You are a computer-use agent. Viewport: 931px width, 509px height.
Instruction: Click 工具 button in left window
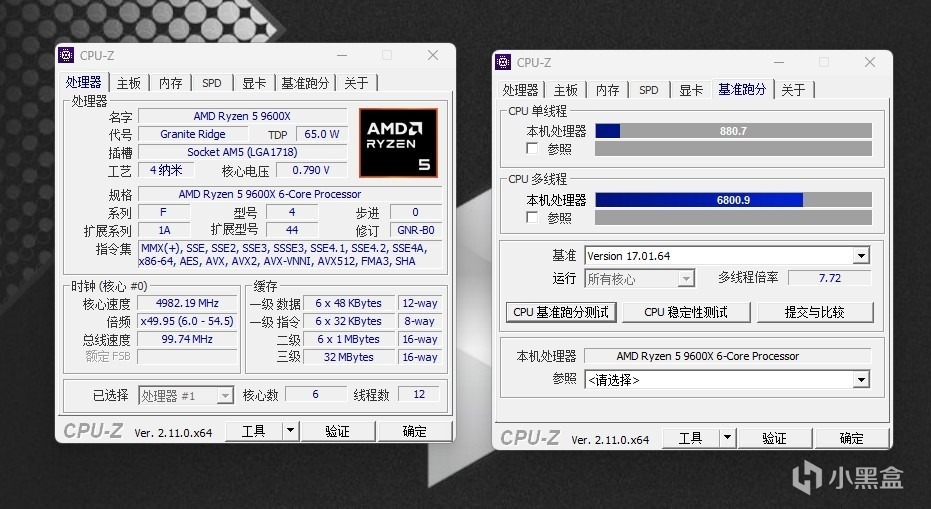pos(254,431)
